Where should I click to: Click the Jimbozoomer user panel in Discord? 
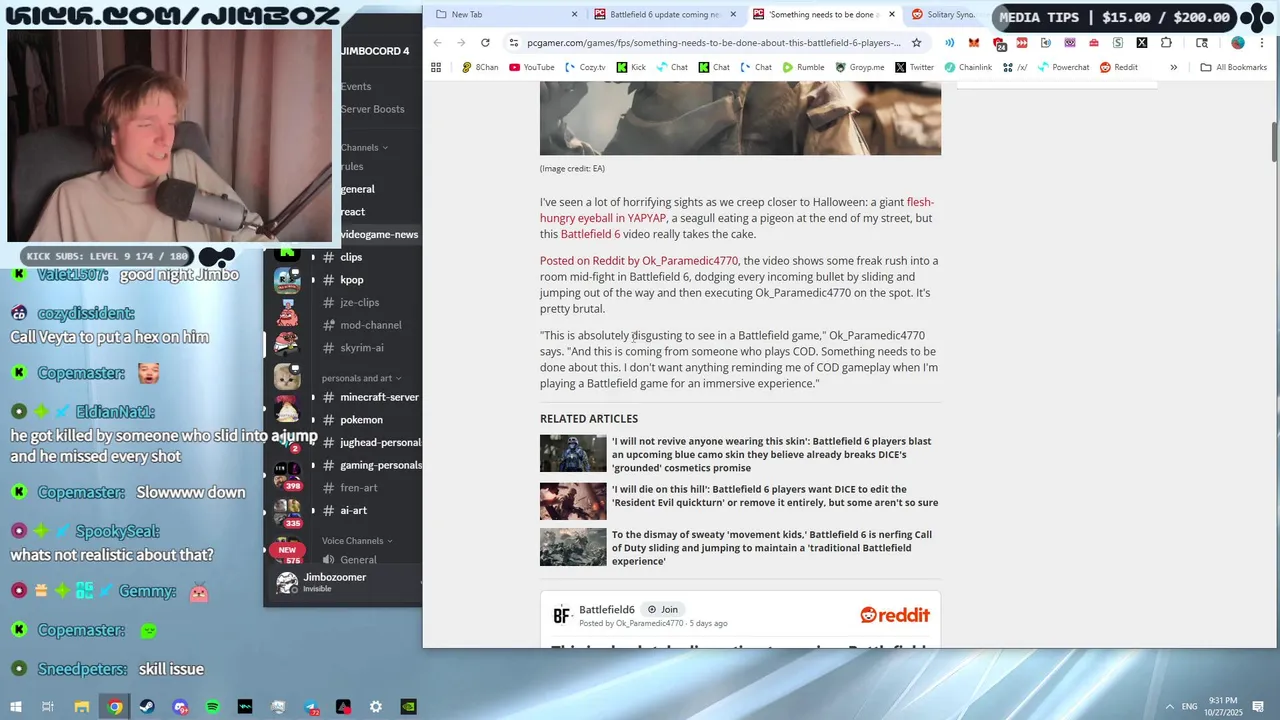point(335,582)
